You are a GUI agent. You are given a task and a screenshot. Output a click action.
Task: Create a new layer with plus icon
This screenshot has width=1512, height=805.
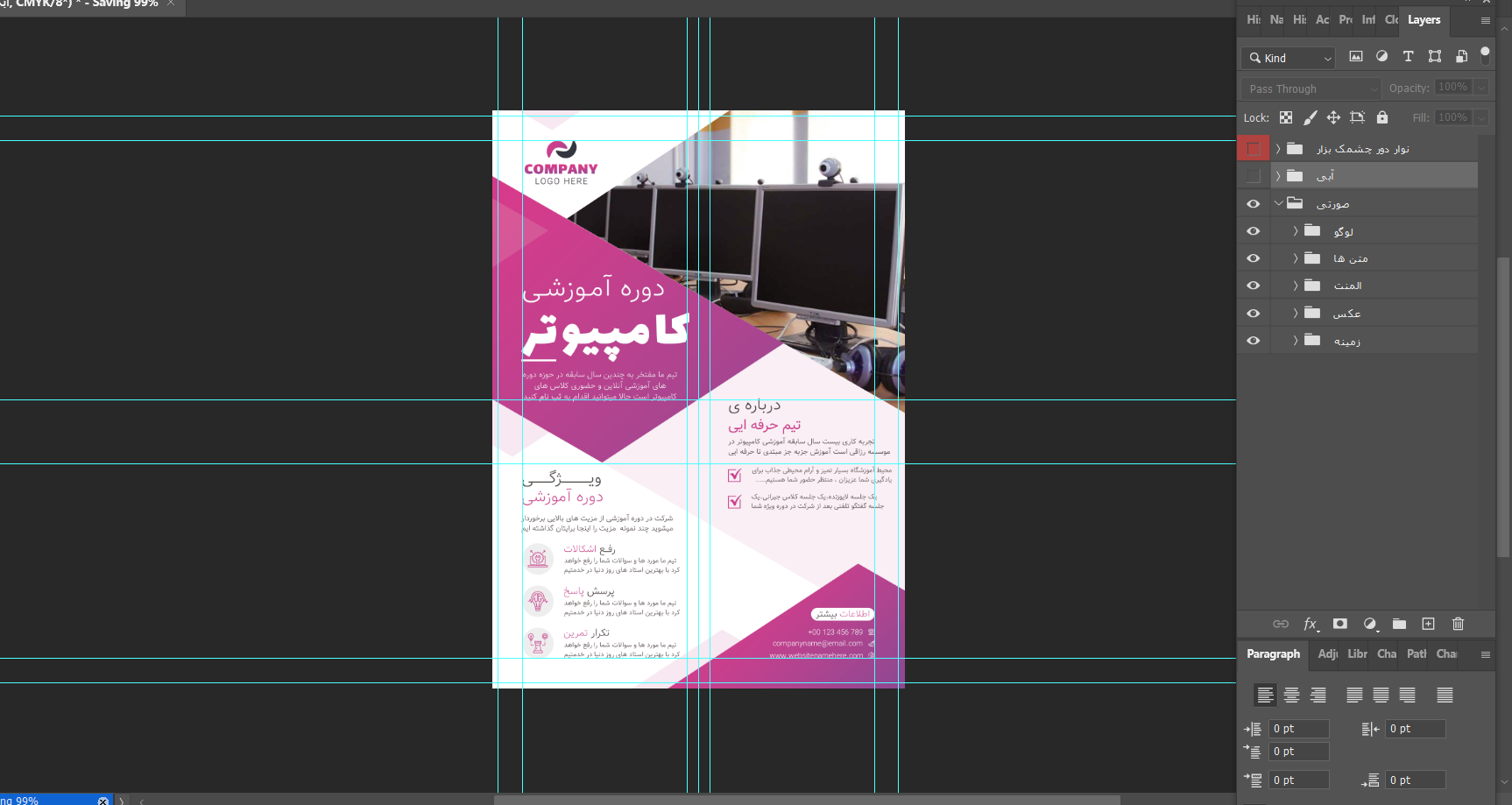1428,624
